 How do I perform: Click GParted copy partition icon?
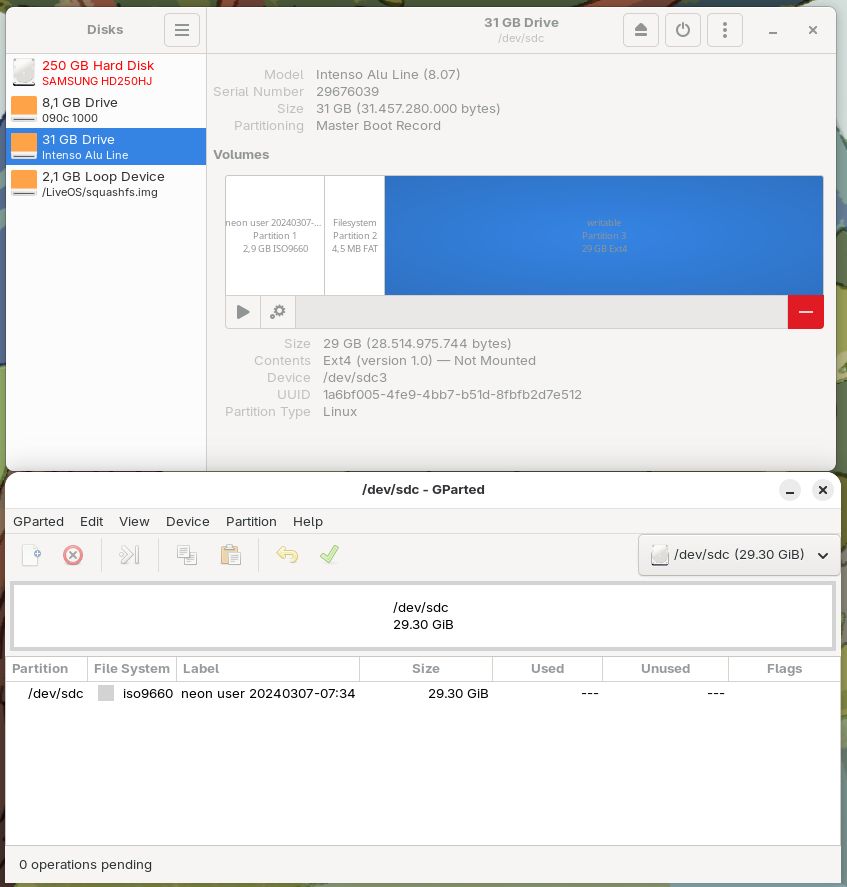coord(187,555)
